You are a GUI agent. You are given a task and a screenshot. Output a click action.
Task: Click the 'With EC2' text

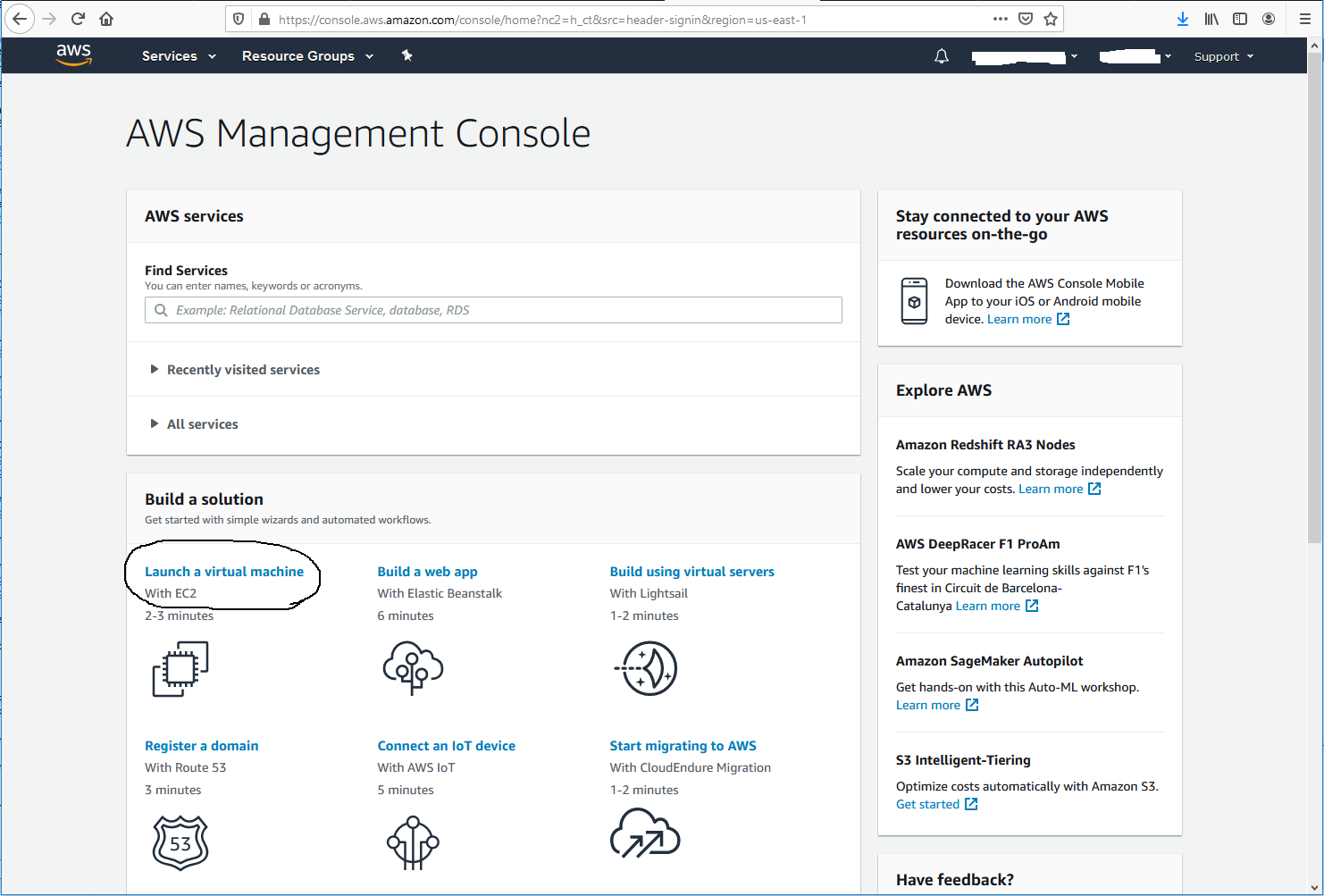pos(171,593)
